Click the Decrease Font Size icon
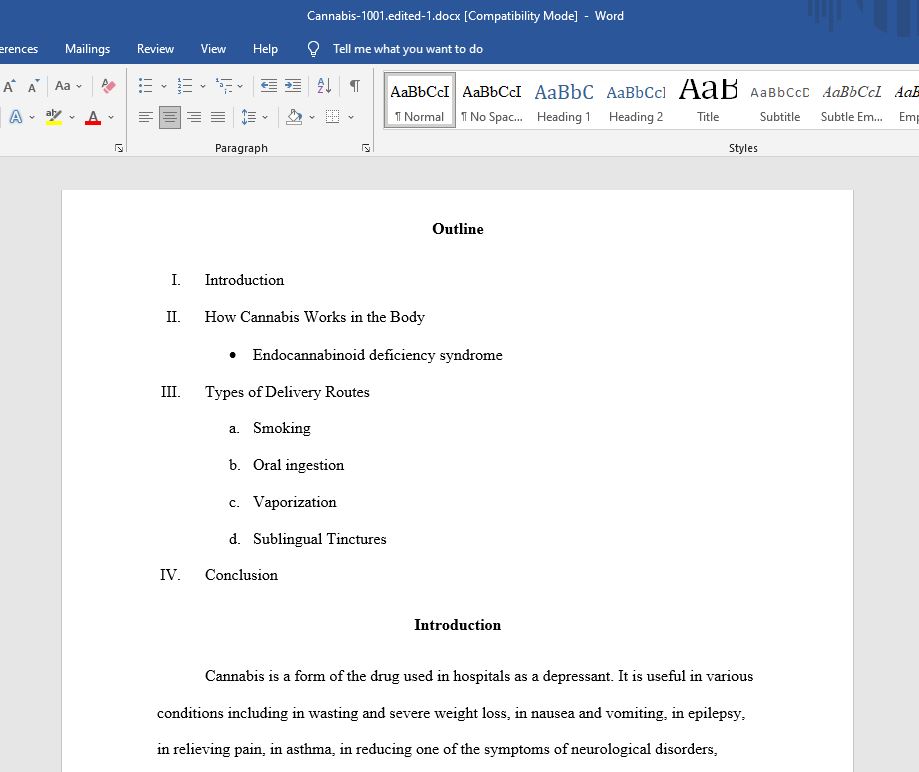This screenshot has height=772, width=919. 33,86
